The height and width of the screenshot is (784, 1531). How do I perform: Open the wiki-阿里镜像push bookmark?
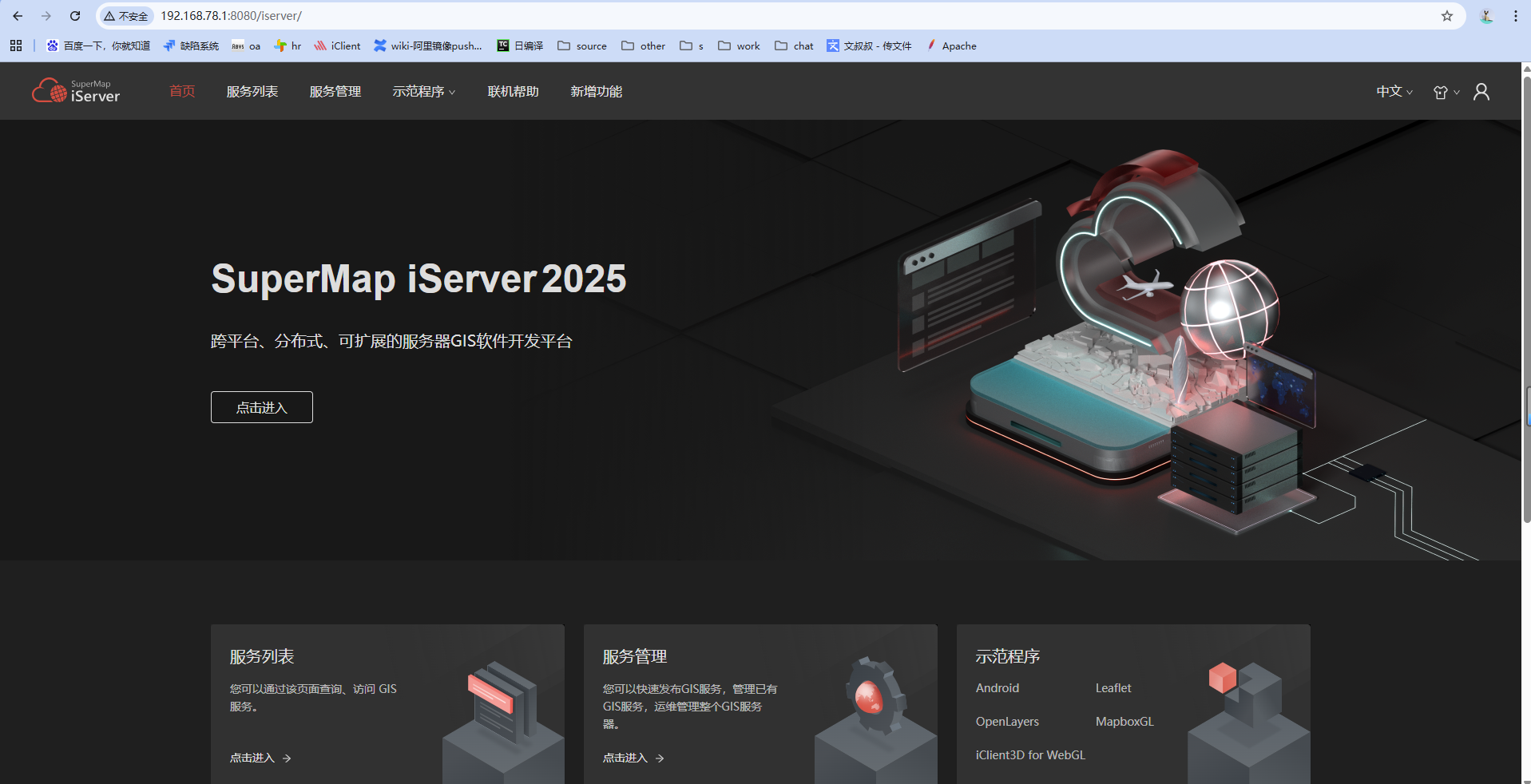click(428, 46)
